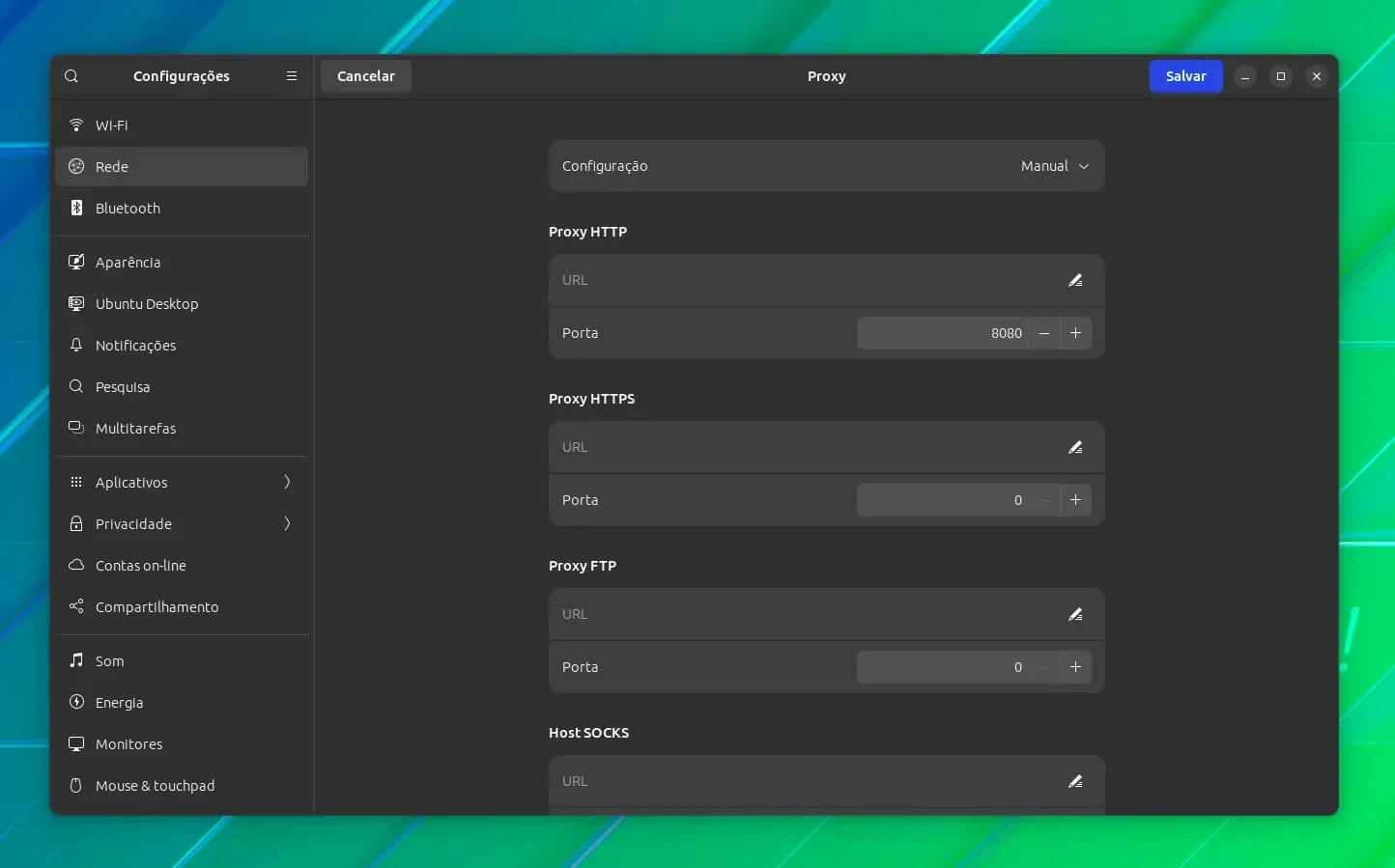
Task: Edit the Proxy HTTP URL pencil icon
Action: tap(1075, 280)
